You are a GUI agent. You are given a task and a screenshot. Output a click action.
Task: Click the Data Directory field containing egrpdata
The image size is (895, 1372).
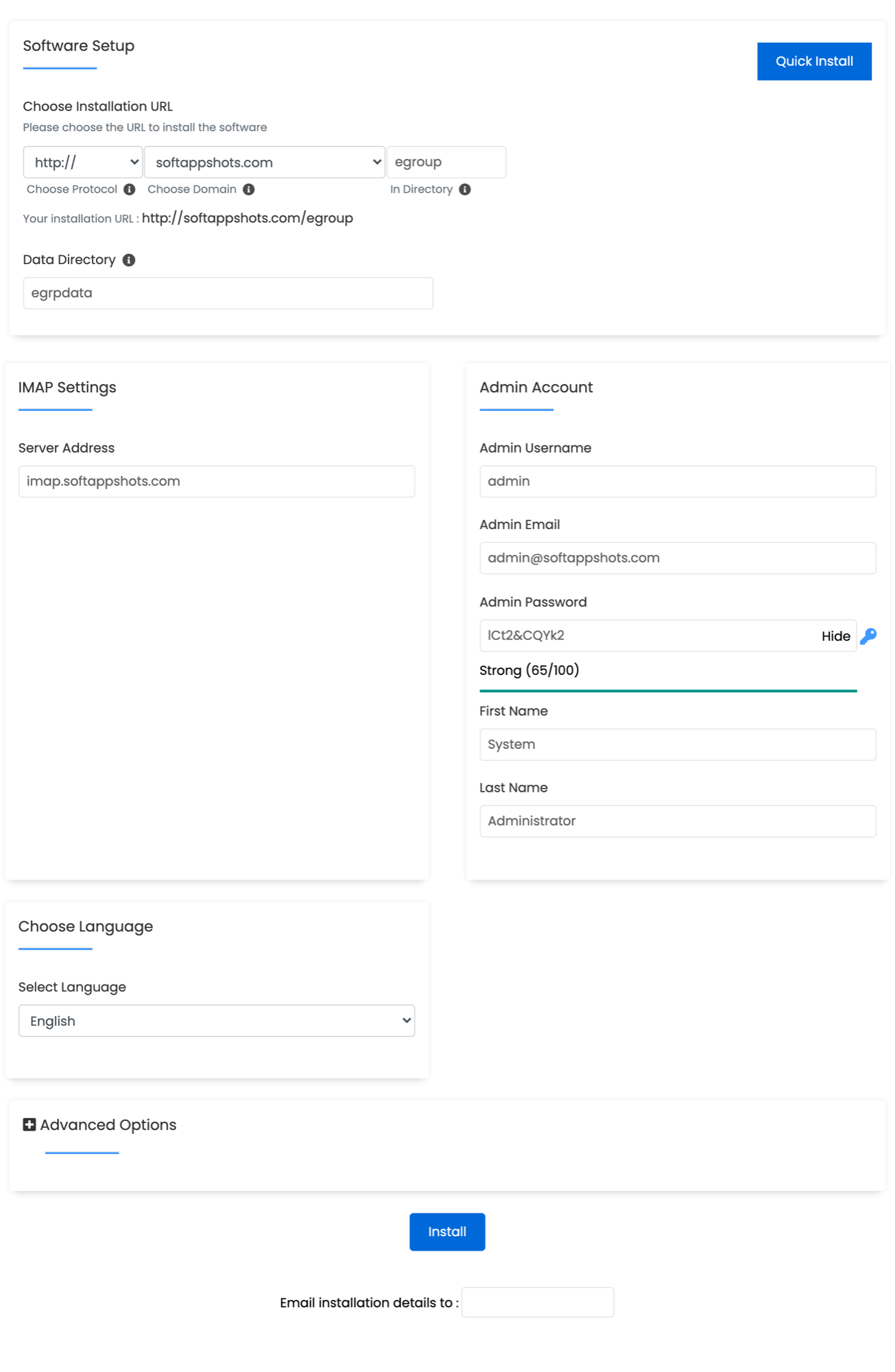(x=228, y=293)
